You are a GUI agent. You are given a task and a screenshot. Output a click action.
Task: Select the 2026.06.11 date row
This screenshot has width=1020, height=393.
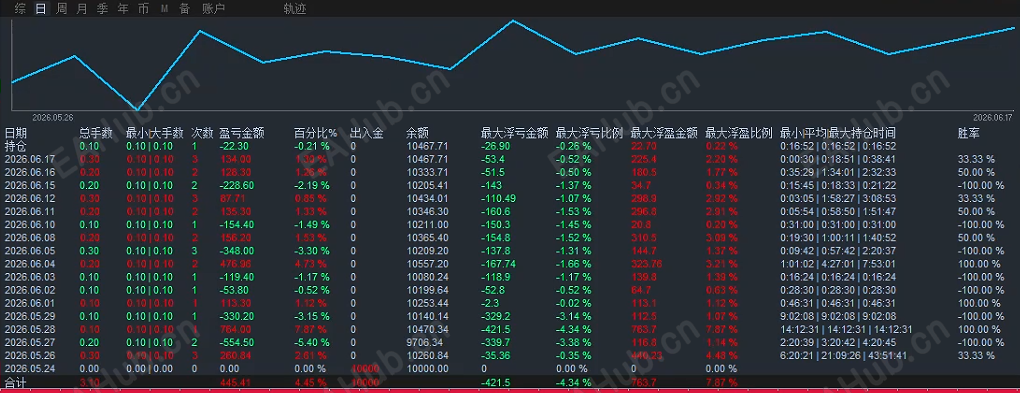click(29, 211)
